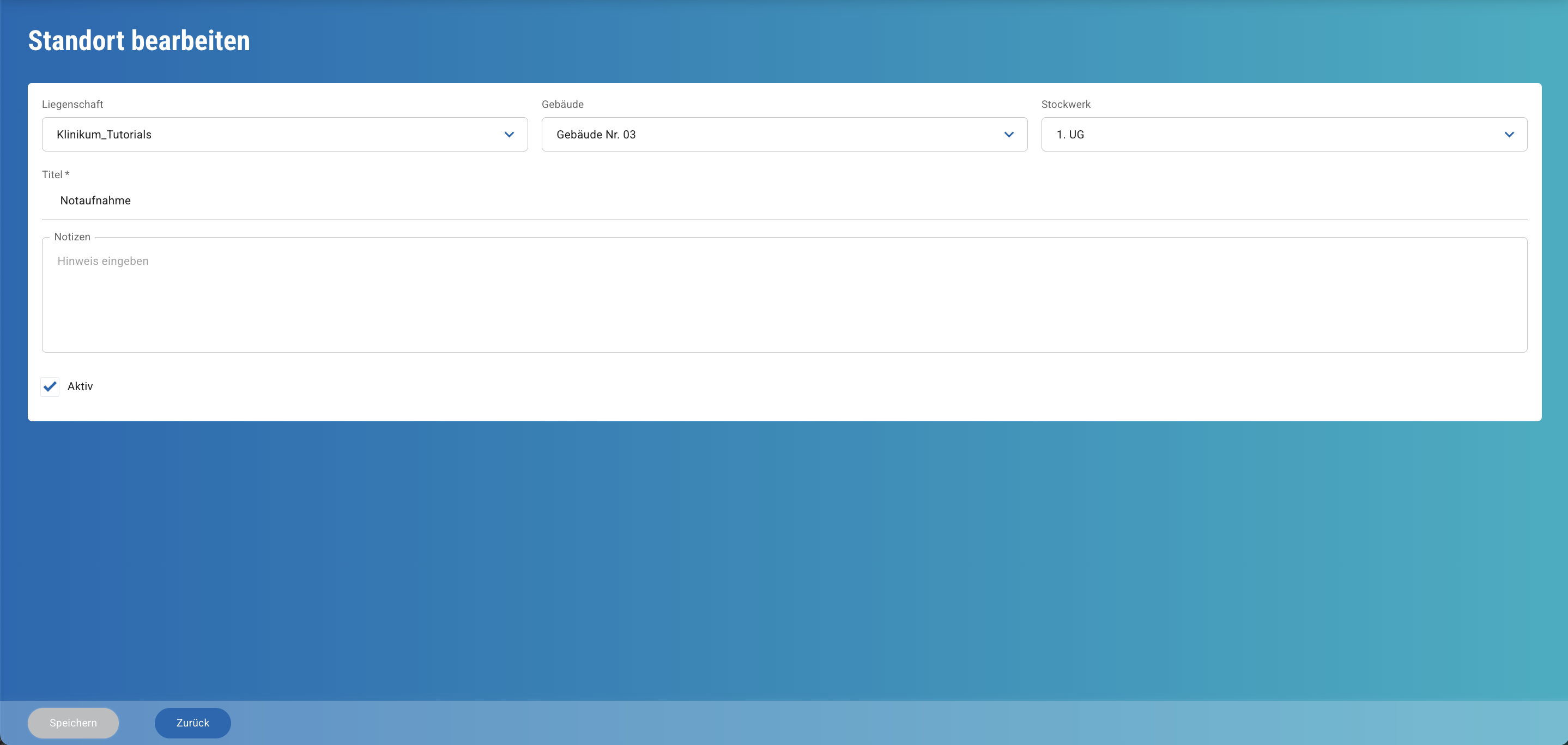1568x745 pixels.
Task: Click the Liegenschaft dropdown chevron arrow
Action: [509, 135]
